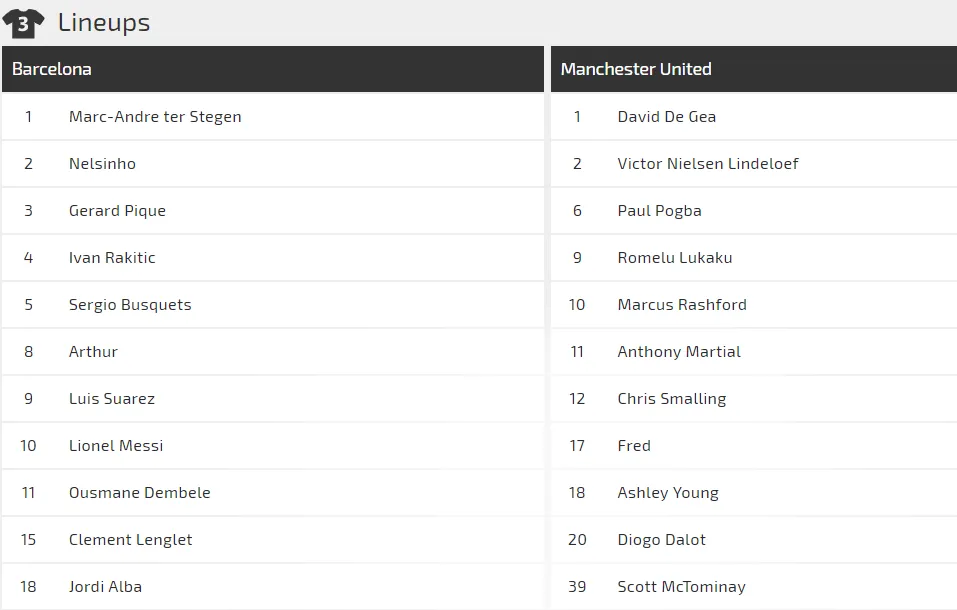Open Marcus Rashford player entry
The width and height of the screenshot is (957, 610).
click(x=681, y=305)
